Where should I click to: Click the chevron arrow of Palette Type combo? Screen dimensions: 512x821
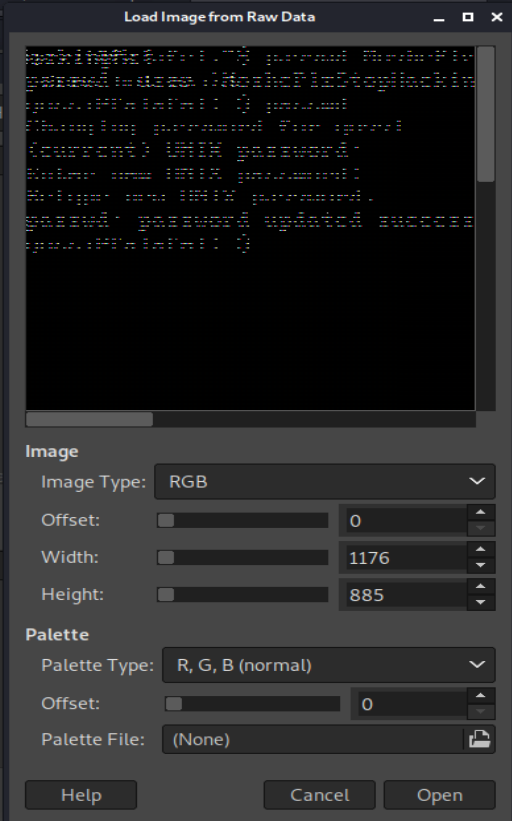tap(477, 665)
